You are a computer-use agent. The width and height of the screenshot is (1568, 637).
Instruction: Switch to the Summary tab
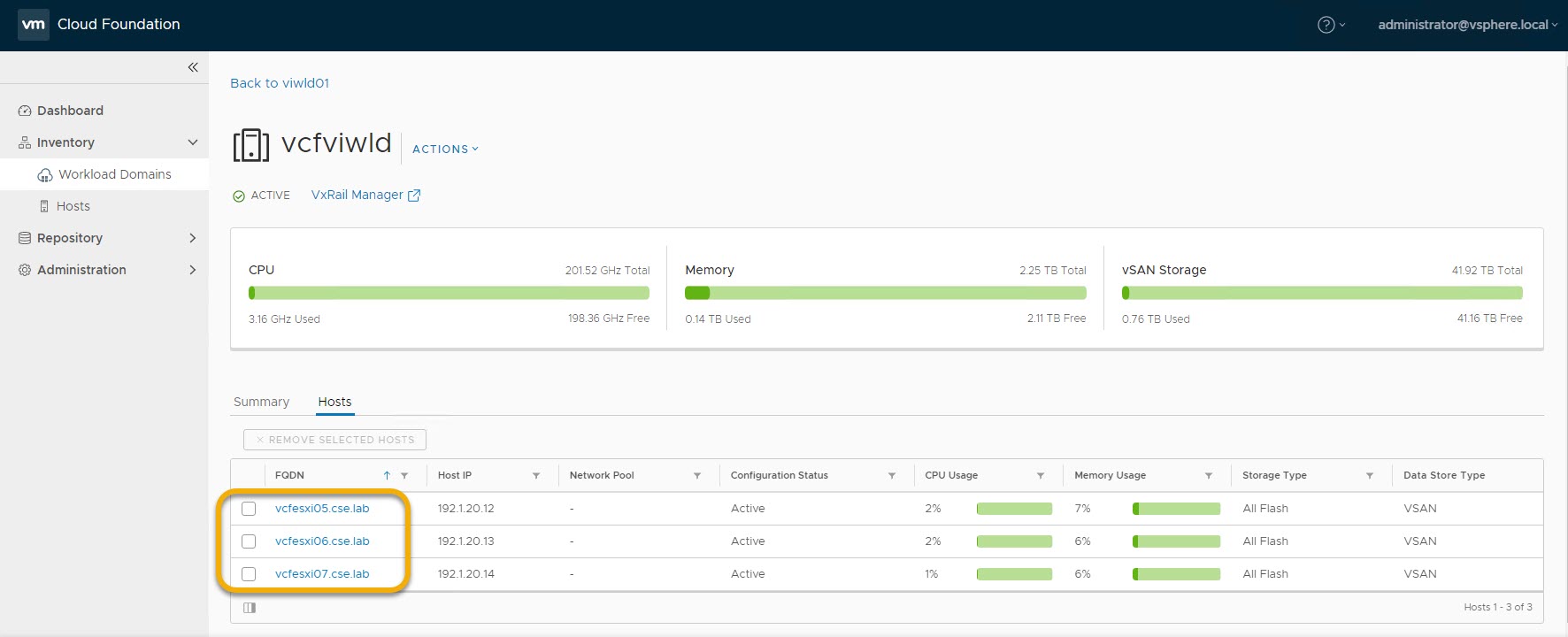261,402
